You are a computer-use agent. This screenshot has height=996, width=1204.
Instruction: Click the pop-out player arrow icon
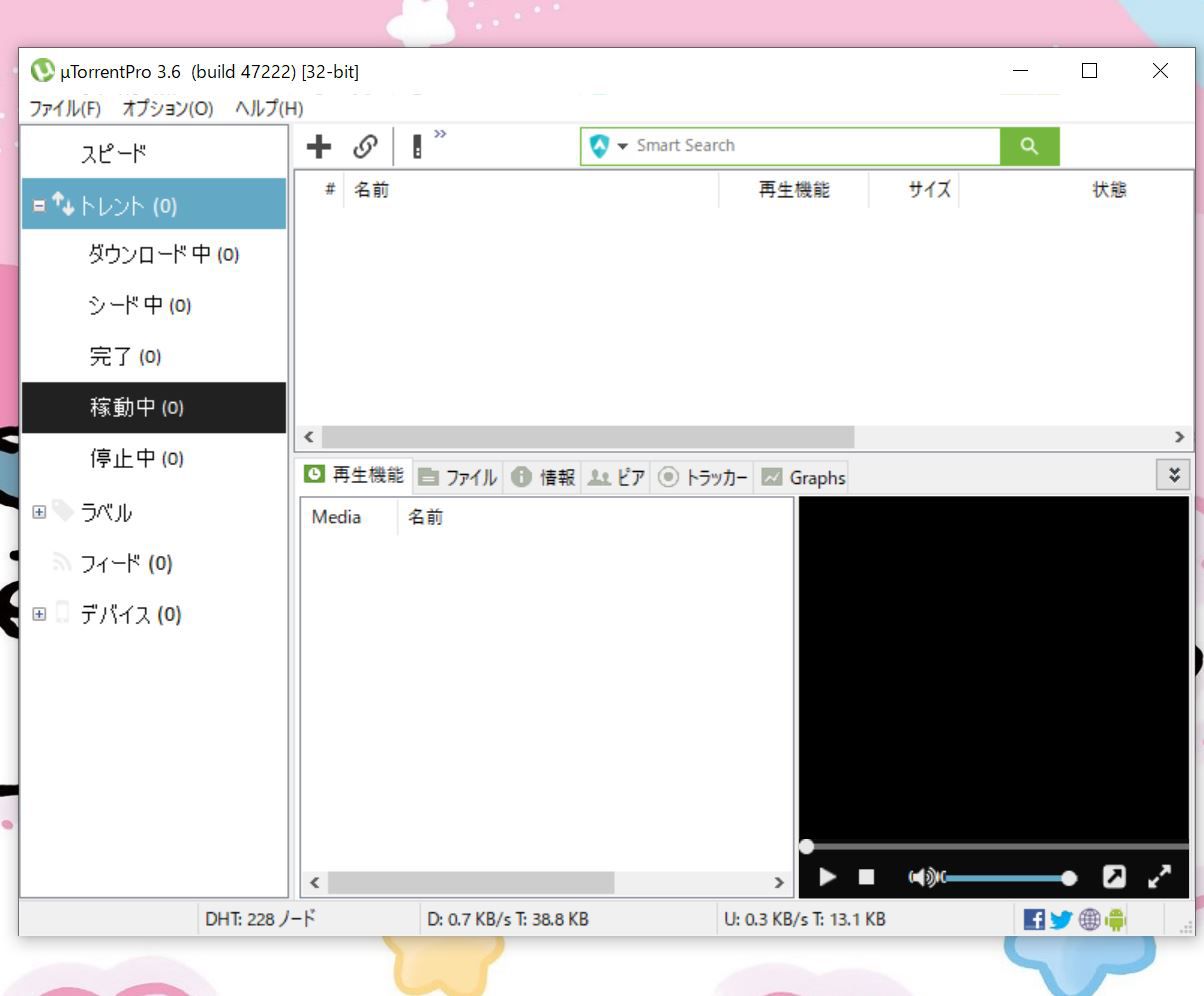click(1113, 877)
